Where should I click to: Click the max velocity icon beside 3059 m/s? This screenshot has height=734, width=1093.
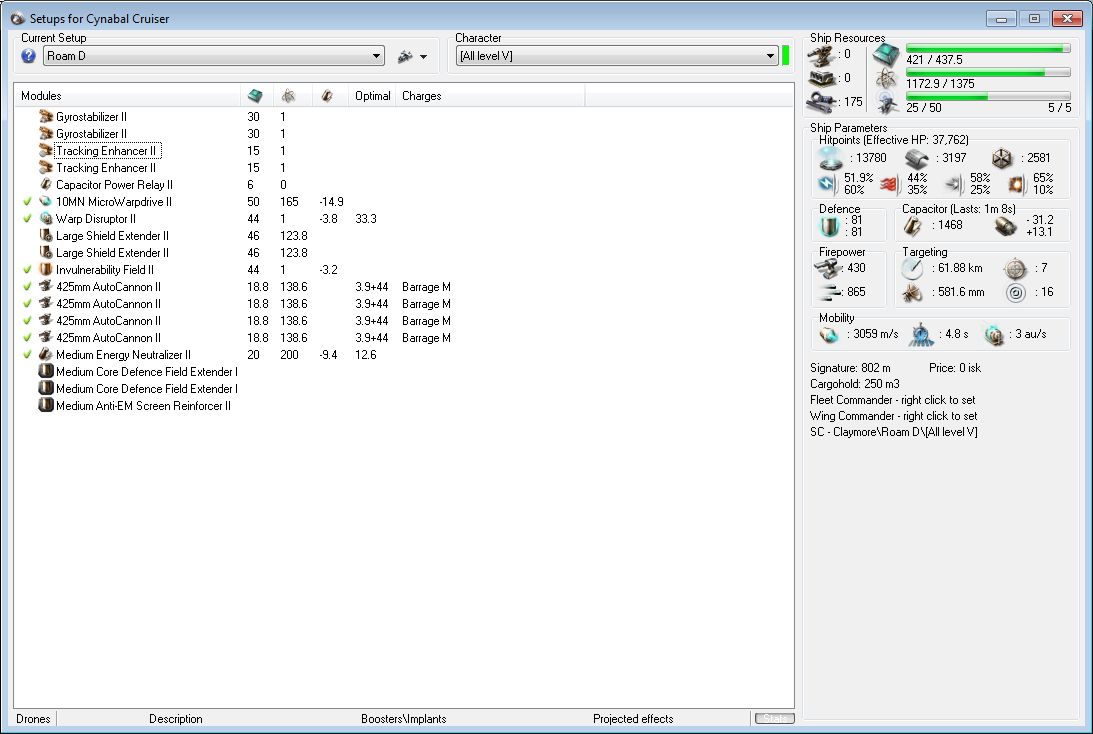click(829, 335)
